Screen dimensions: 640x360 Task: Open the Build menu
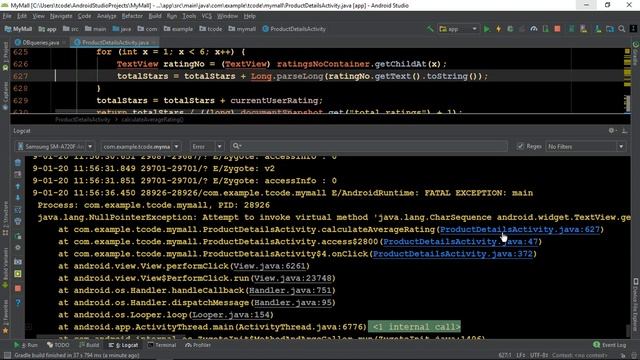point(155,16)
